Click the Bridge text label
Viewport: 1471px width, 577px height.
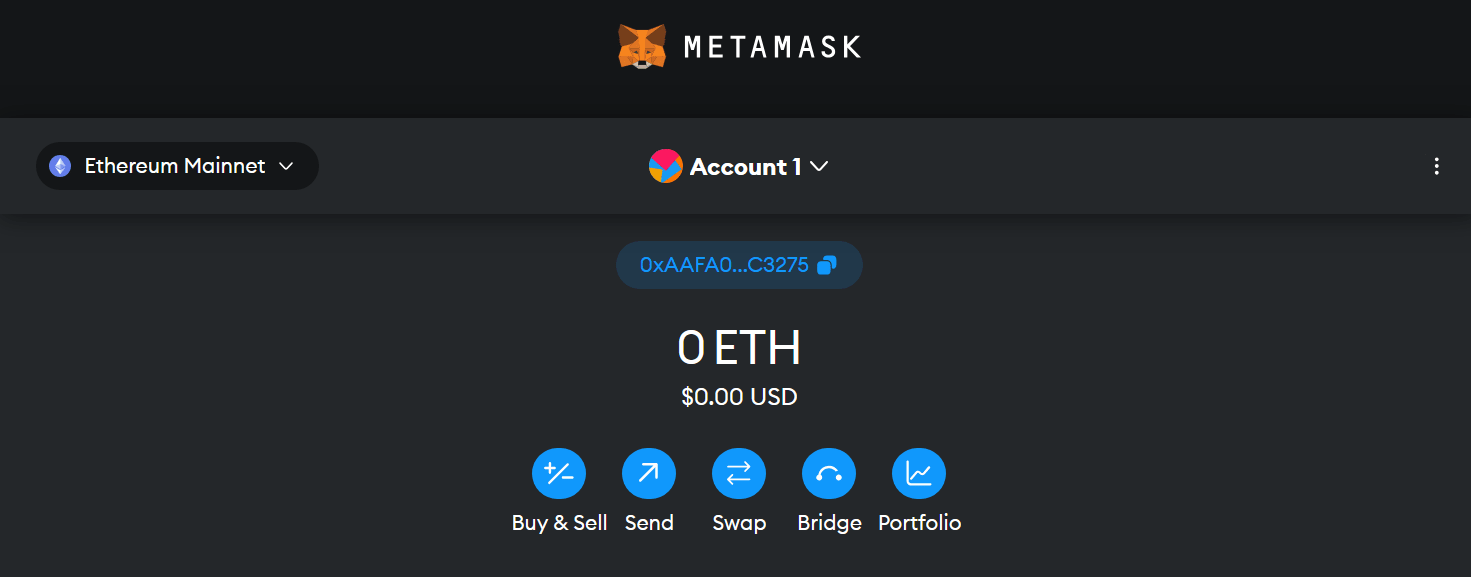coord(829,523)
